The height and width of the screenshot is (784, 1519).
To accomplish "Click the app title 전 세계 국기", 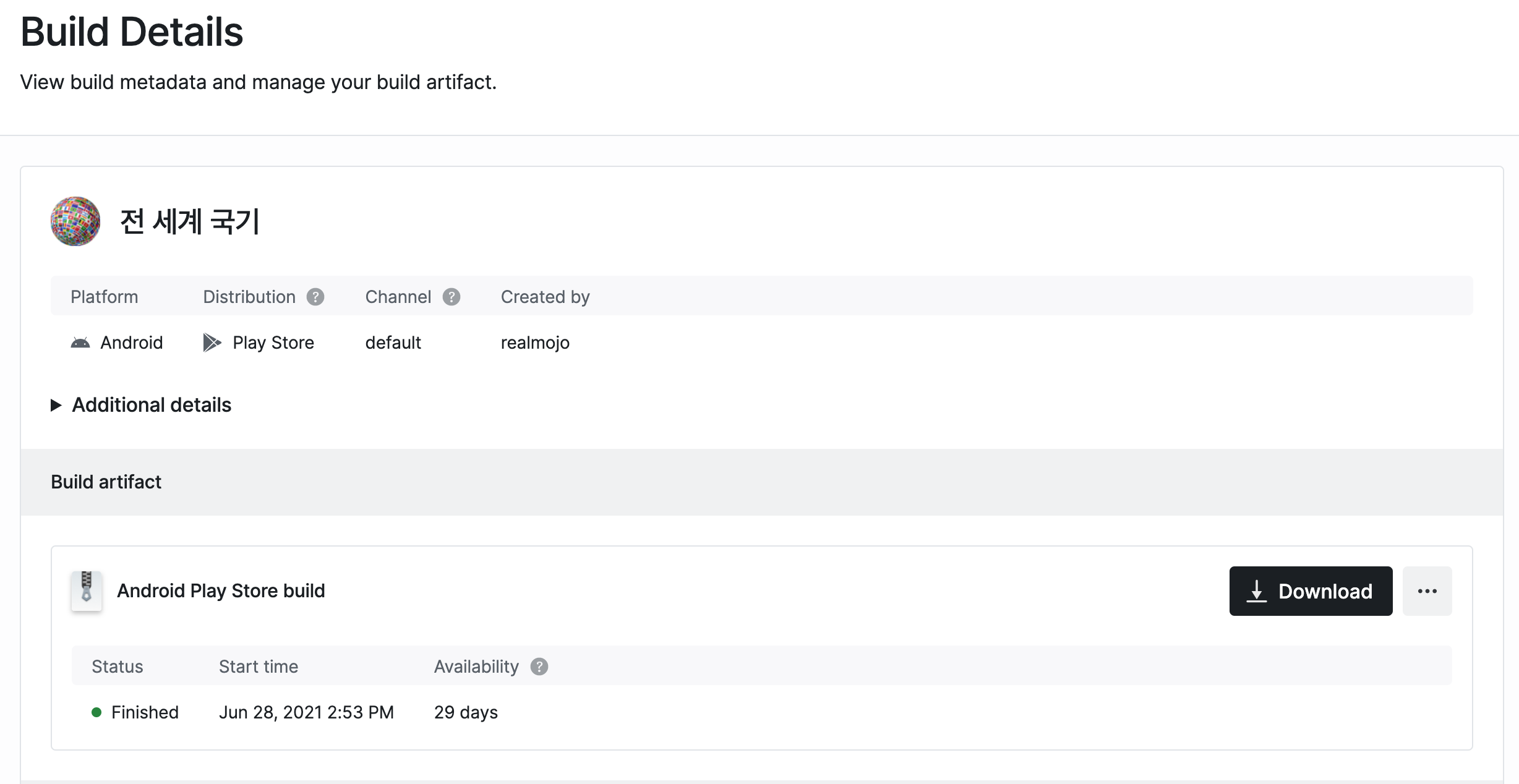I will [x=189, y=221].
